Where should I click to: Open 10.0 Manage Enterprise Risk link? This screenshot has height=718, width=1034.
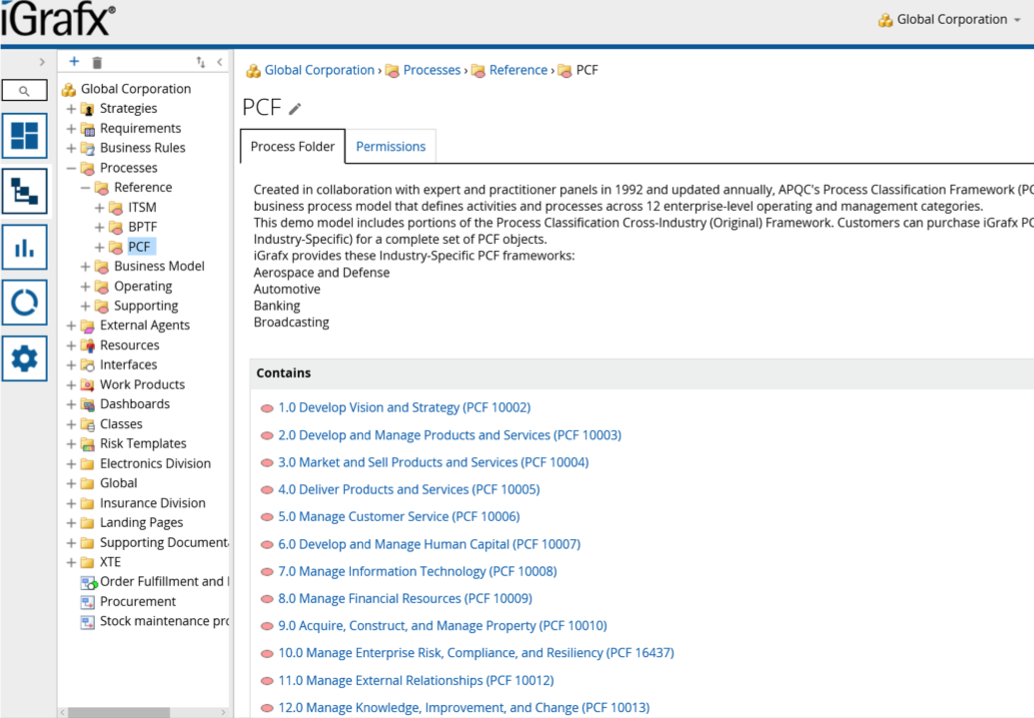coord(476,653)
